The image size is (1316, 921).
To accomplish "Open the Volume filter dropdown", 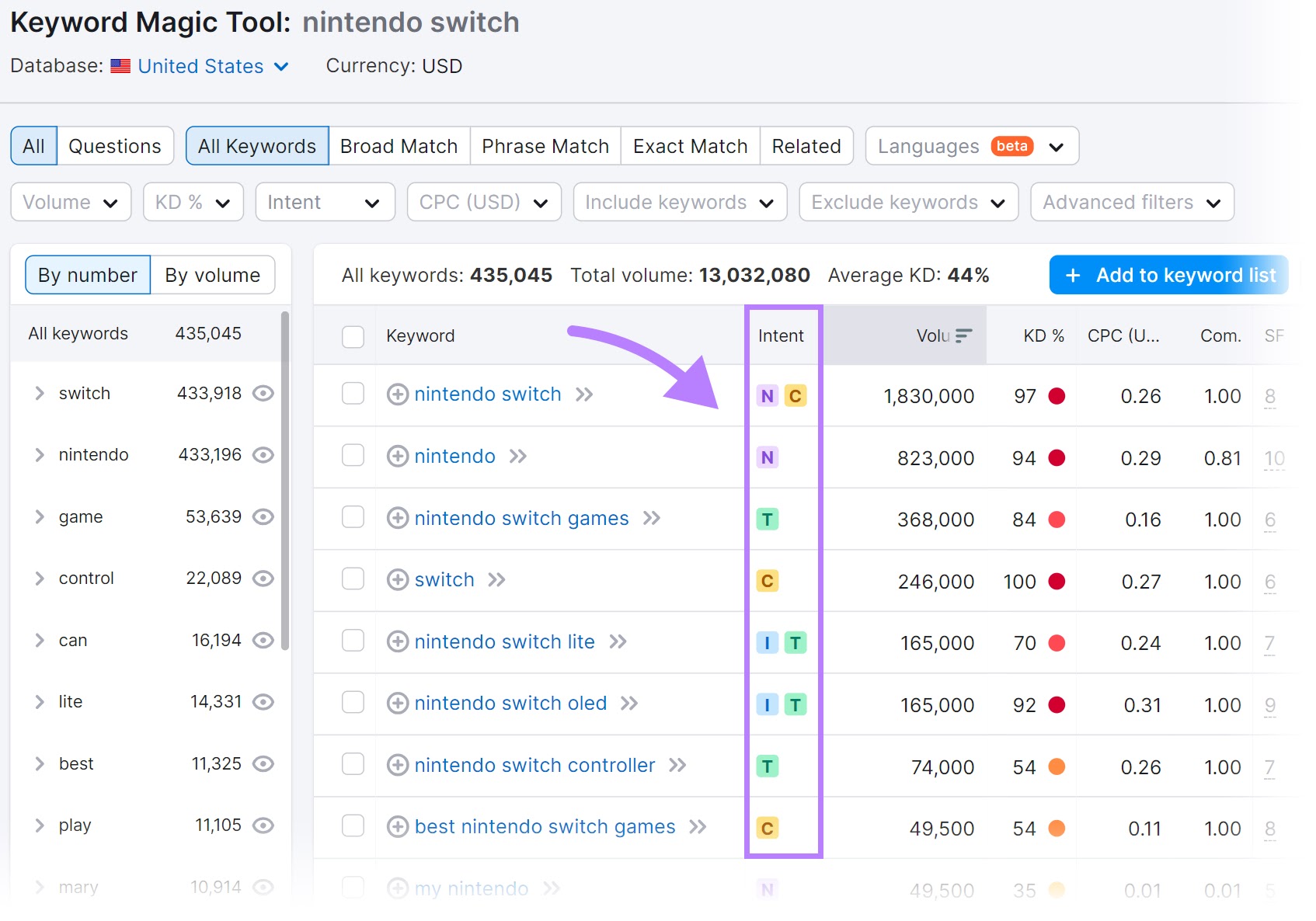I will (71, 203).
